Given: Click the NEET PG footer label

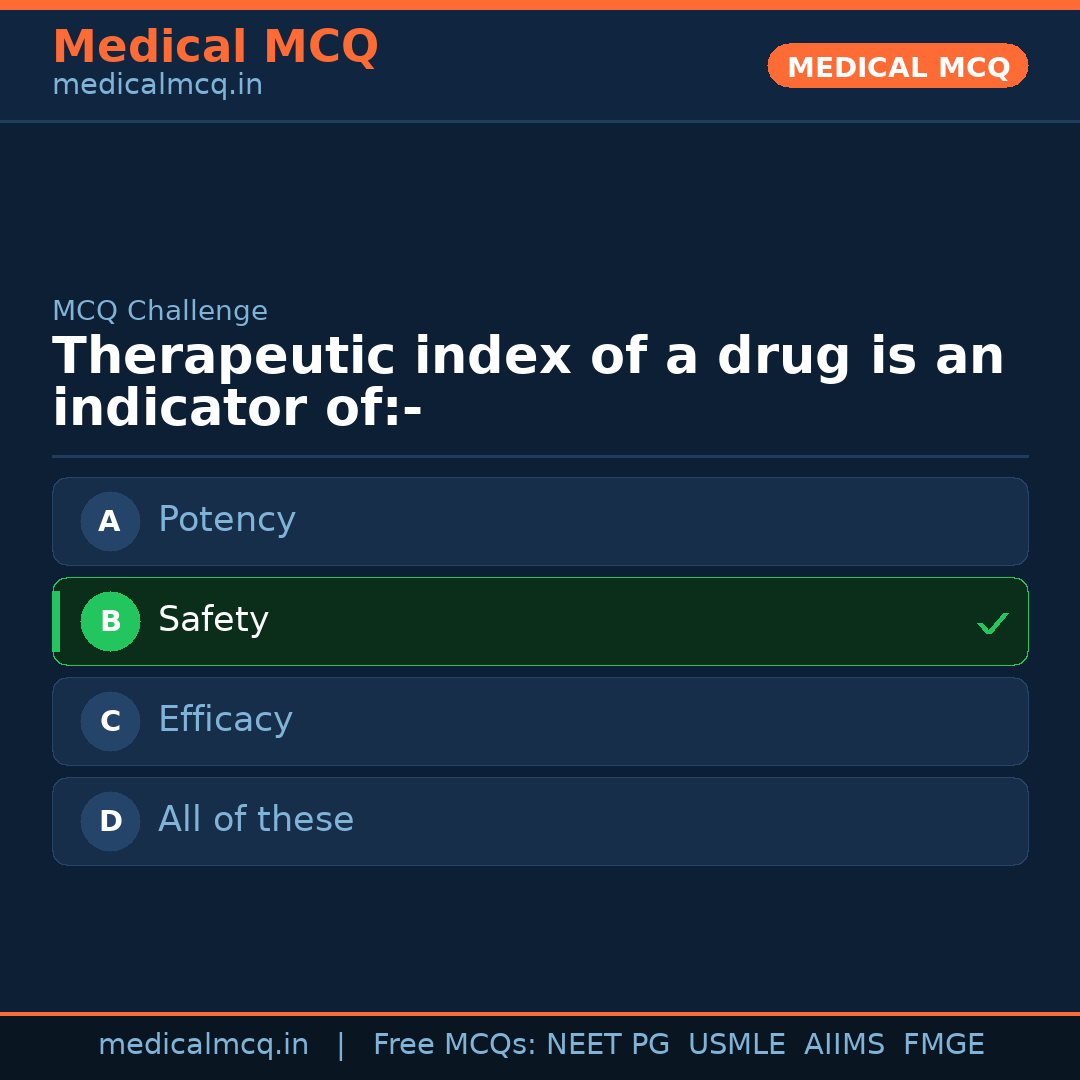Looking at the screenshot, I should pyautogui.click(x=608, y=1045).
